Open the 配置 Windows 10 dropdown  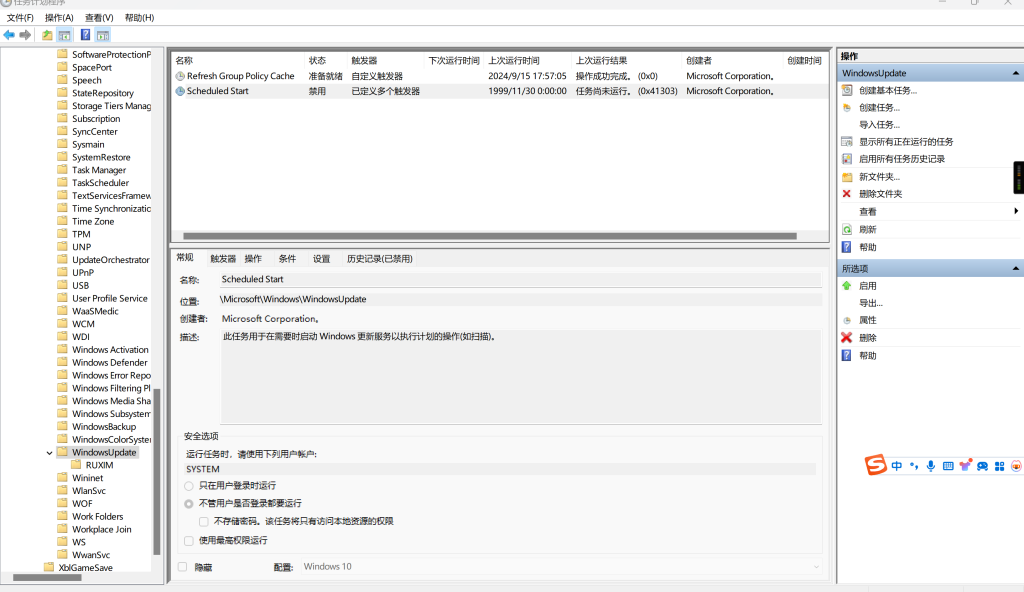pyautogui.click(x=560, y=567)
